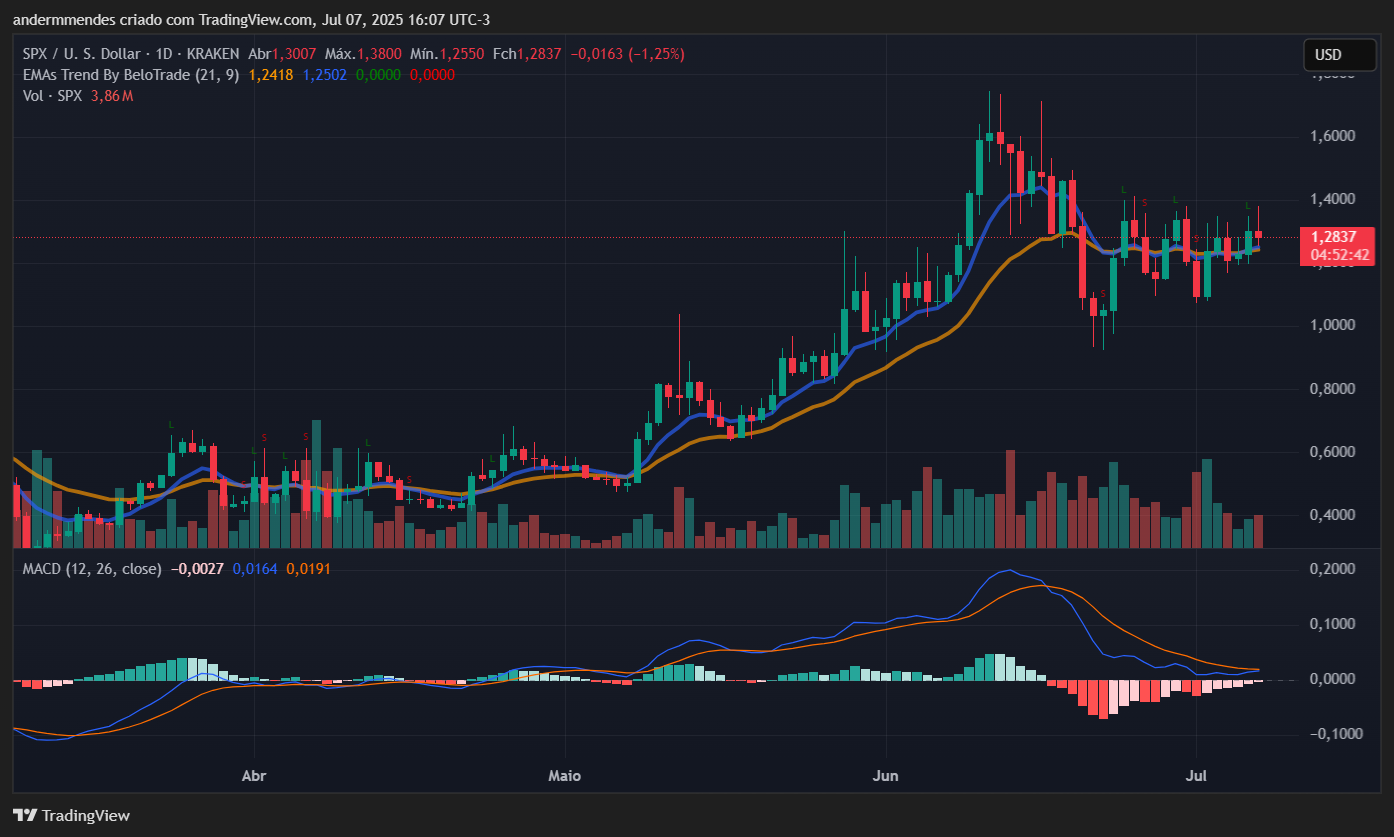The height and width of the screenshot is (837, 1394).
Task: Click the 1,4000 price axis label
Action: pyautogui.click(x=1333, y=200)
